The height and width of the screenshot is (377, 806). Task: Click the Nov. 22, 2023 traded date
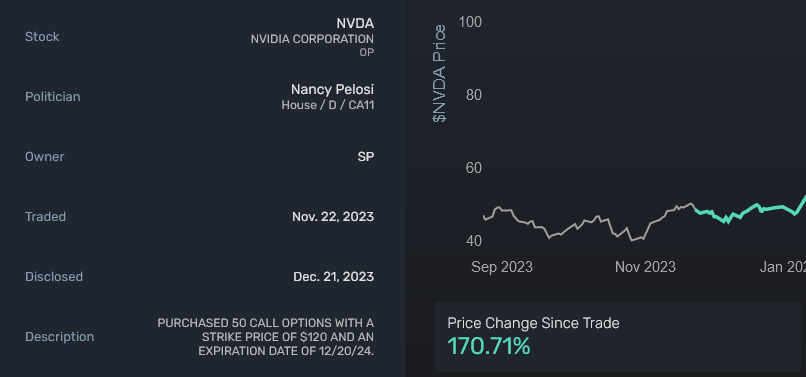click(333, 217)
